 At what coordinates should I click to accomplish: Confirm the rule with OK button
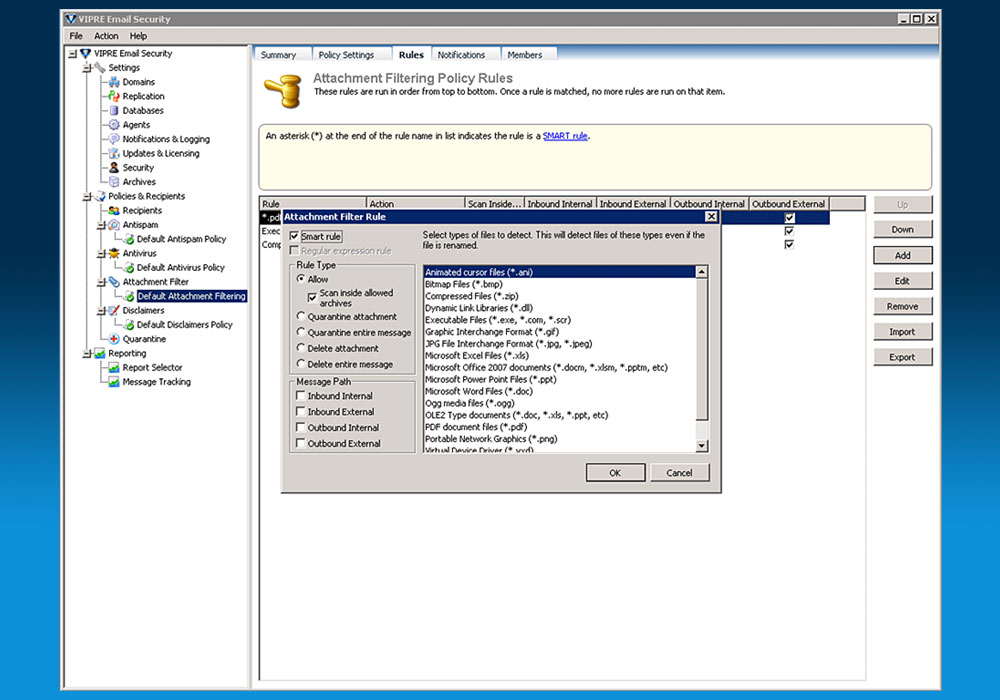(x=615, y=473)
